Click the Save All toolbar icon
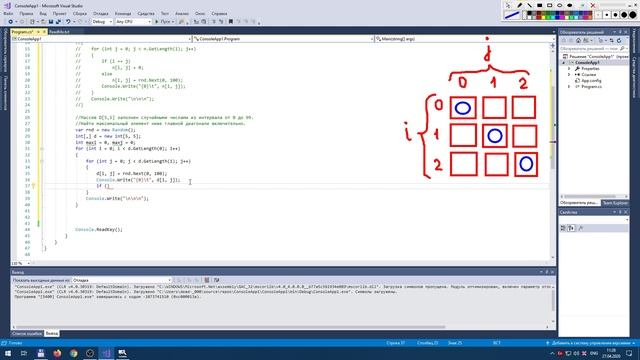The image size is (640, 360). [58, 22]
